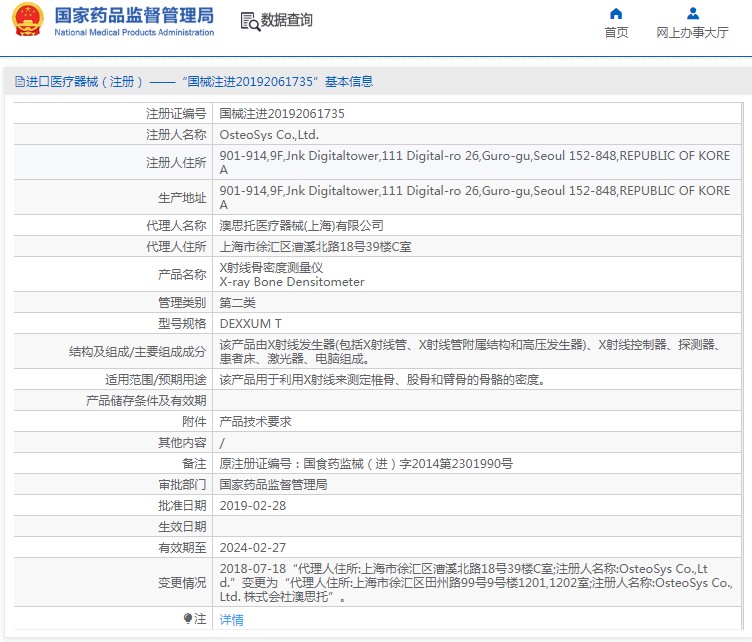Open the 数据查询 search icon
Viewport: 752px width, 642px height.
(x=250, y=22)
